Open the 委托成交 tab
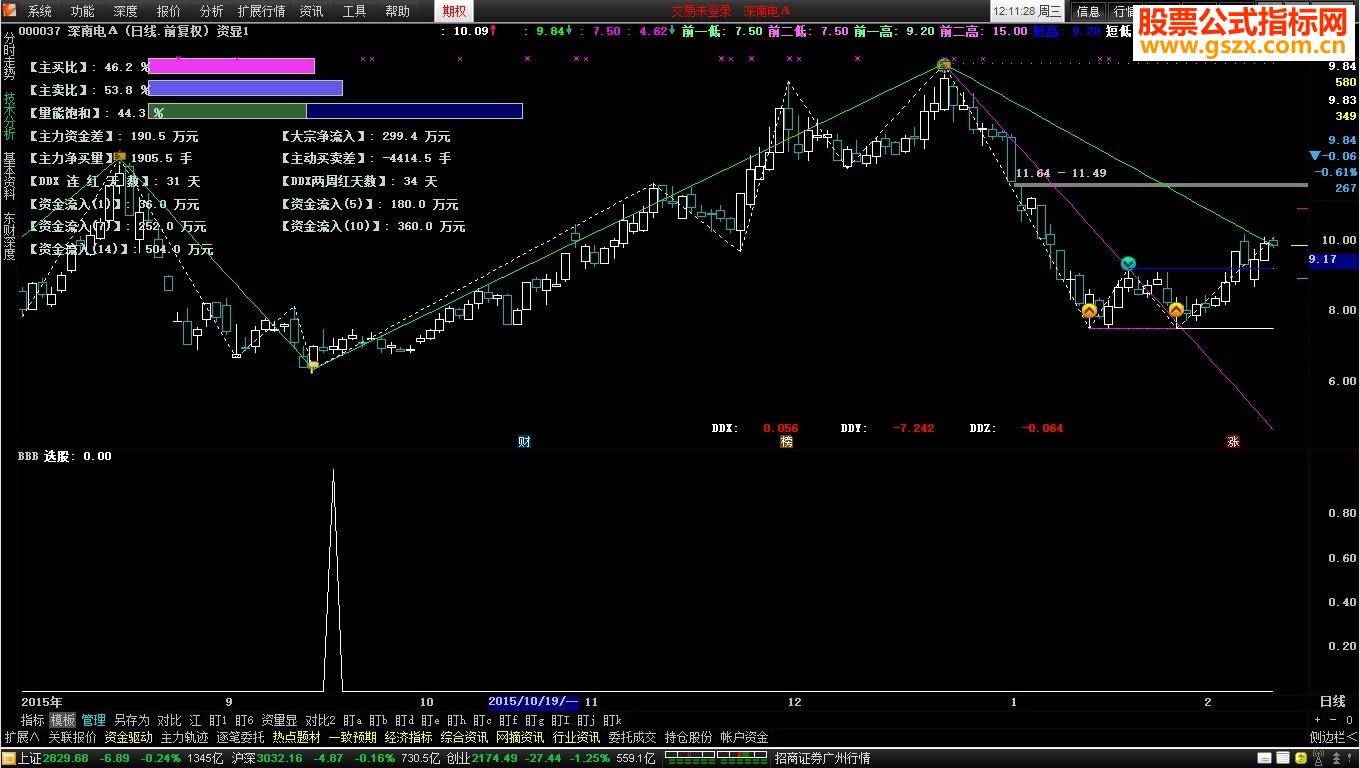The image size is (1360, 768). (x=632, y=737)
